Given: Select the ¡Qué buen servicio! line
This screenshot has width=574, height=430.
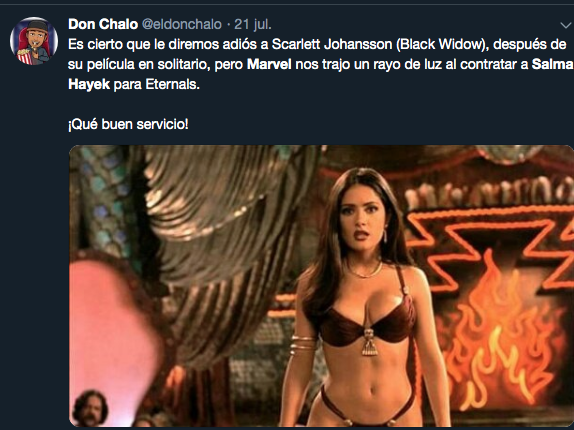Looking at the screenshot, I should (128, 124).
